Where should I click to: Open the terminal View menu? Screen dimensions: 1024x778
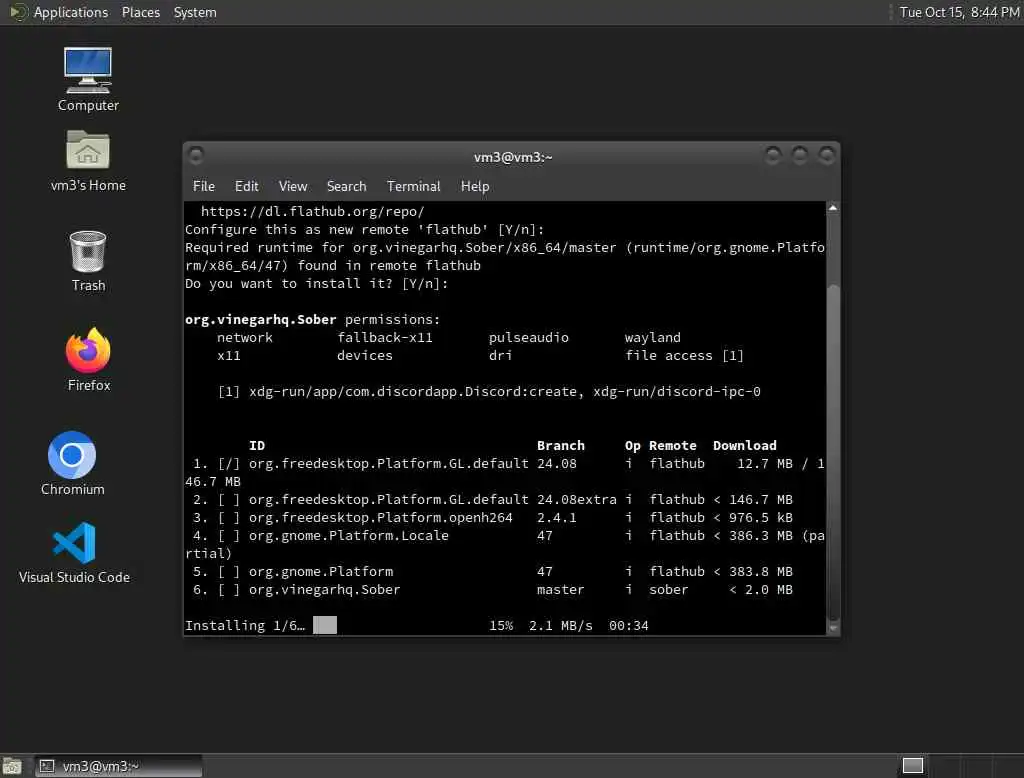[293, 186]
